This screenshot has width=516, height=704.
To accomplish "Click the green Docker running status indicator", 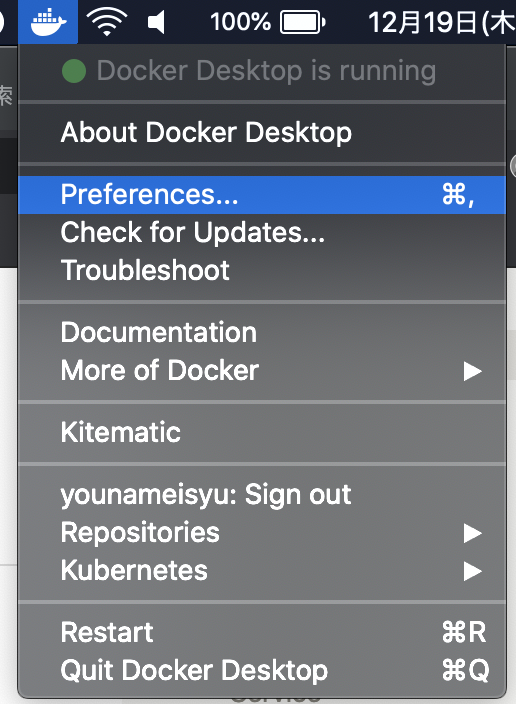I will pyautogui.click(x=74, y=71).
